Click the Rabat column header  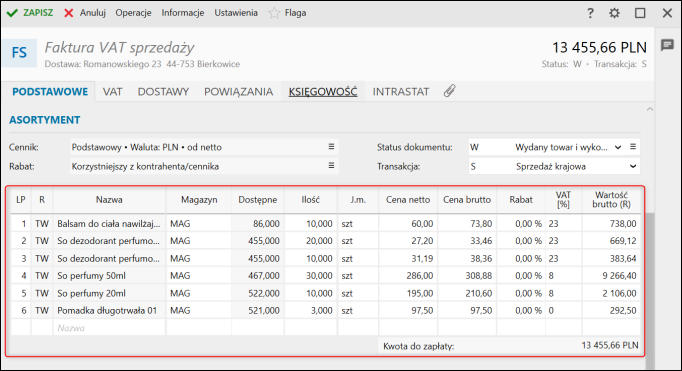(521, 200)
